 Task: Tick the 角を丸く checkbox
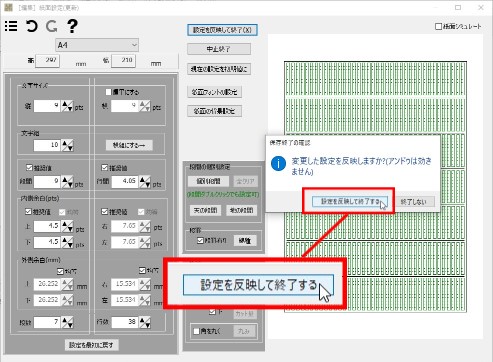(196, 331)
